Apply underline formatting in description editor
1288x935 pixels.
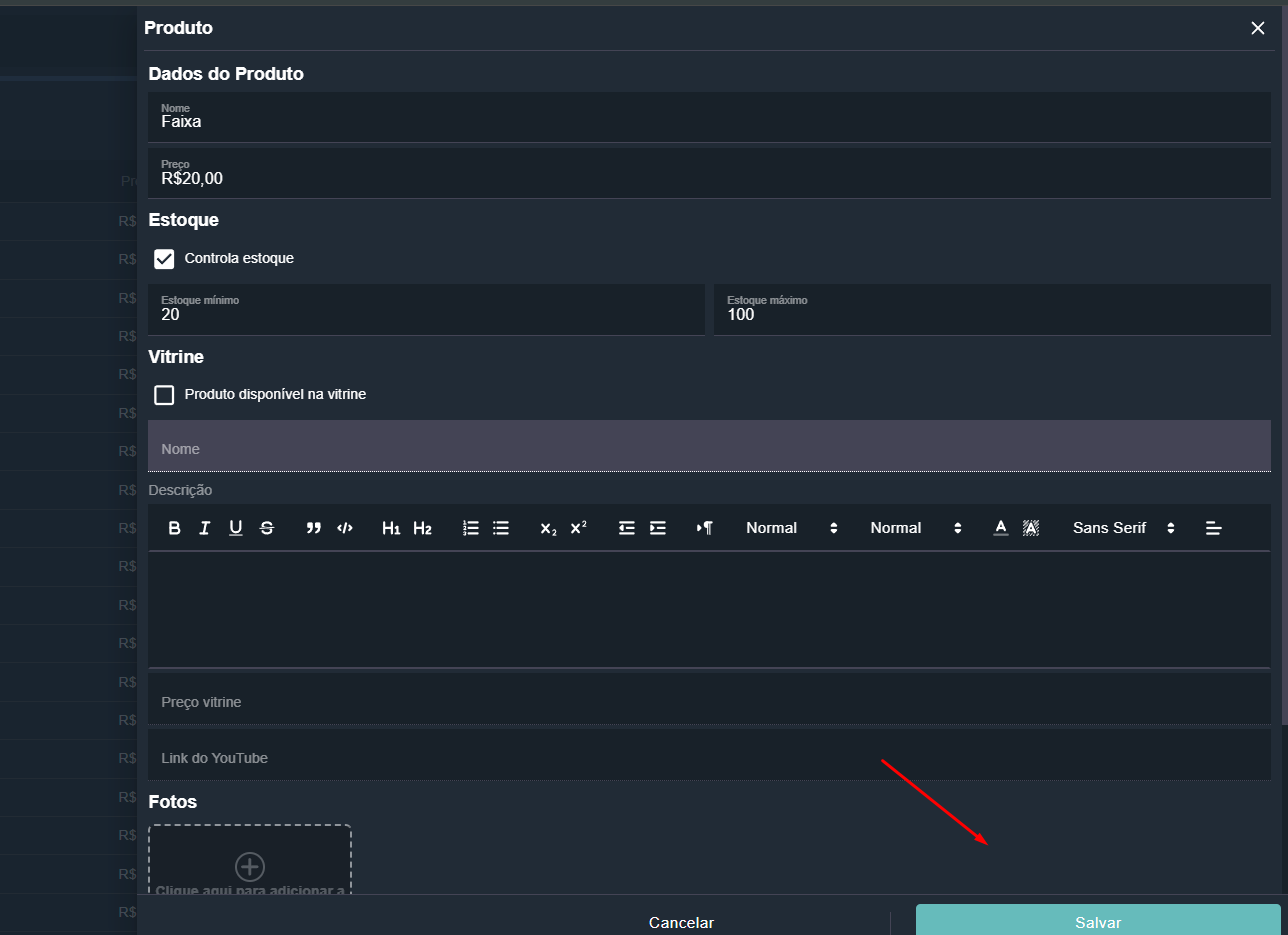(236, 528)
